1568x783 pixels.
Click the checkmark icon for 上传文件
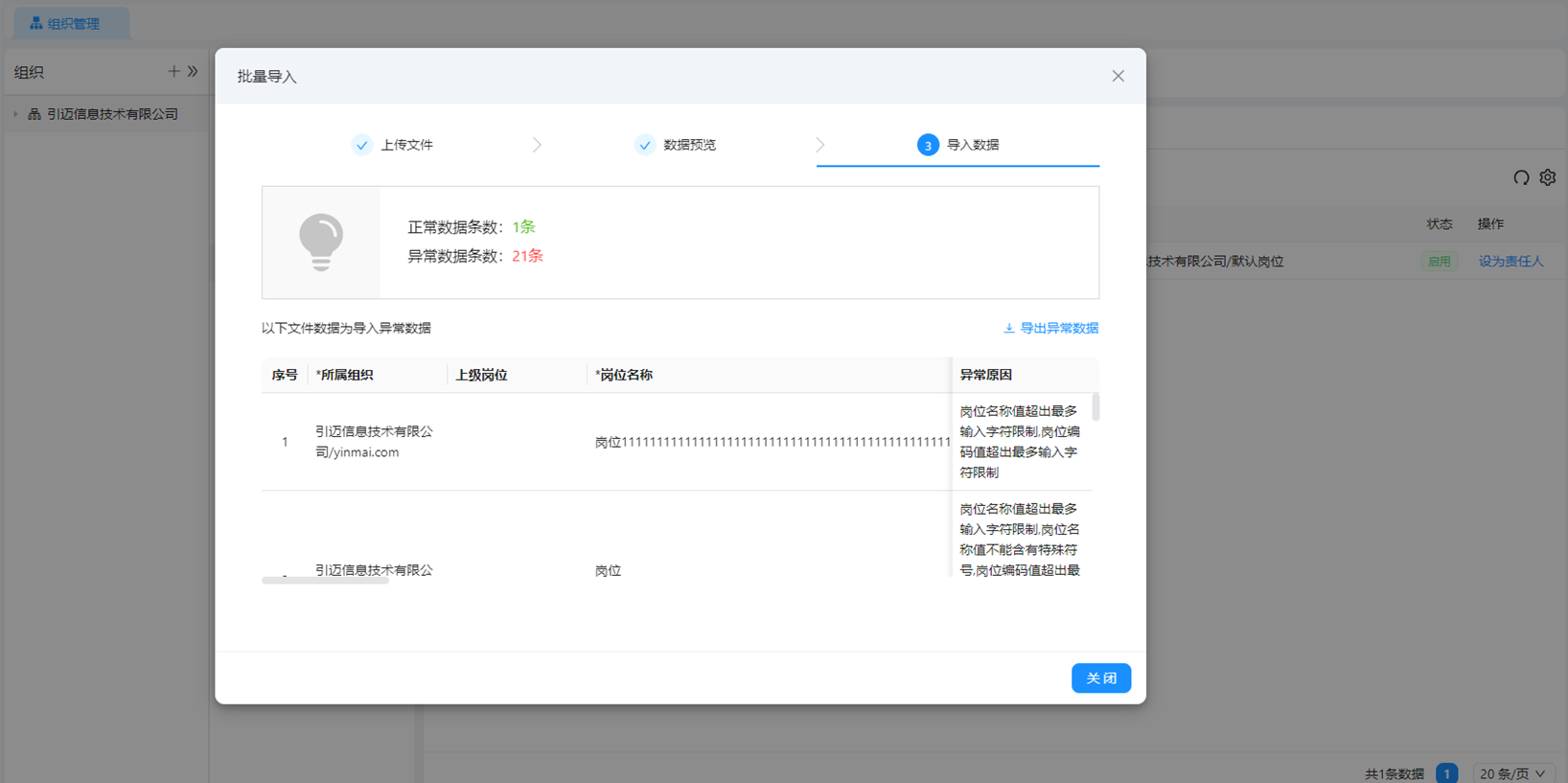point(361,145)
